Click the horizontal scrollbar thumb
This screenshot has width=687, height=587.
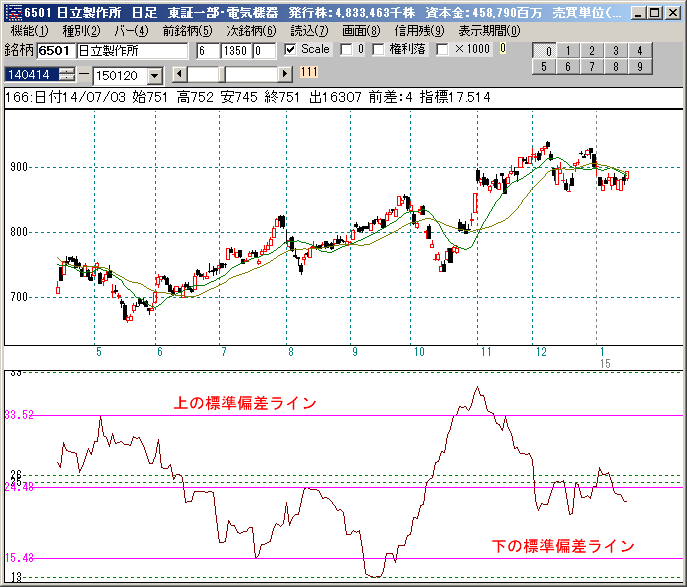click(x=222, y=74)
